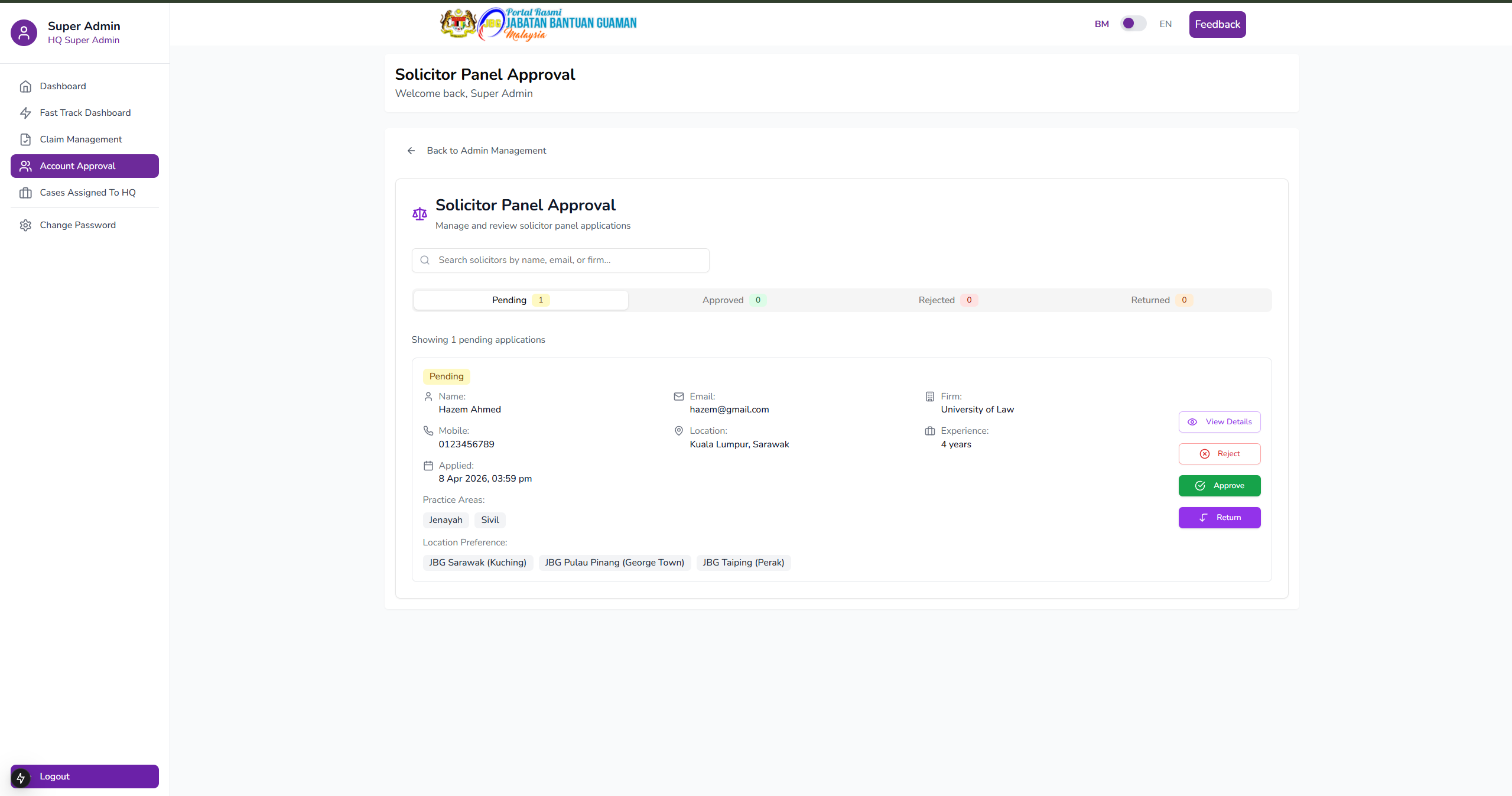Click the search magnifier icon

425,260
